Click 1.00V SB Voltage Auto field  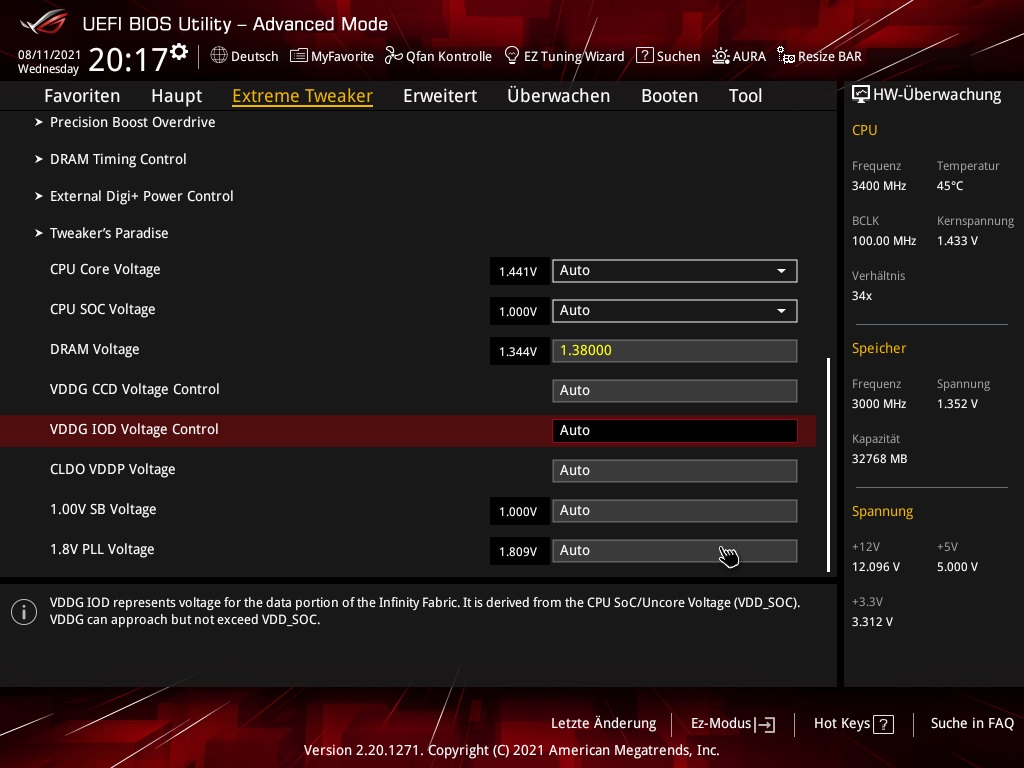tap(675, 511)
